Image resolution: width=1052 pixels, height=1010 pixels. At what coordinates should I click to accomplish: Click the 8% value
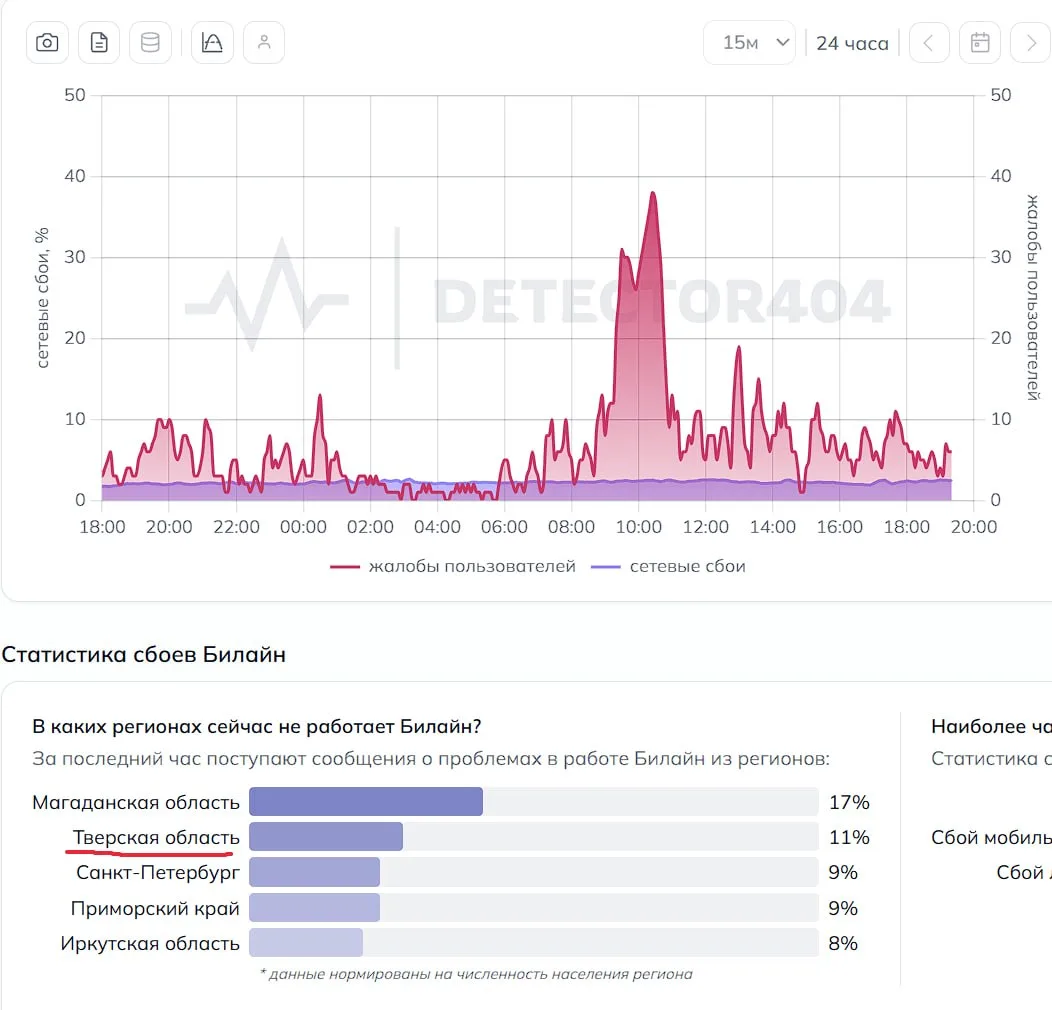pyautogui.click(x=843, y=944)
